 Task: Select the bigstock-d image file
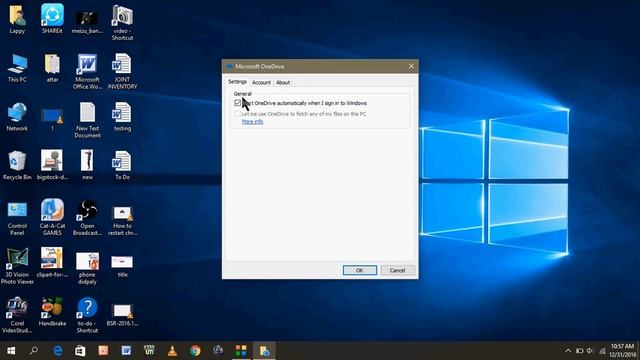[52, 164]
